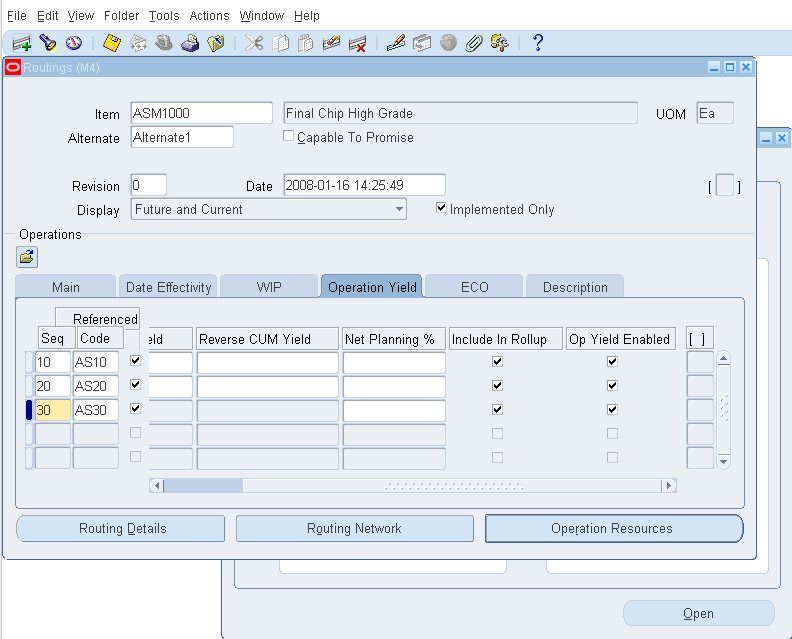792x639 pixels.
Task: Click the Translations globe icon
Action: click(448, 43)
